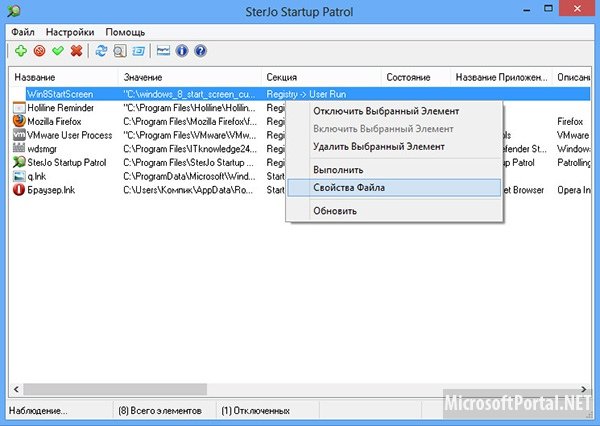Click the (1) Отключенных status text

click(x=255, y=411)
